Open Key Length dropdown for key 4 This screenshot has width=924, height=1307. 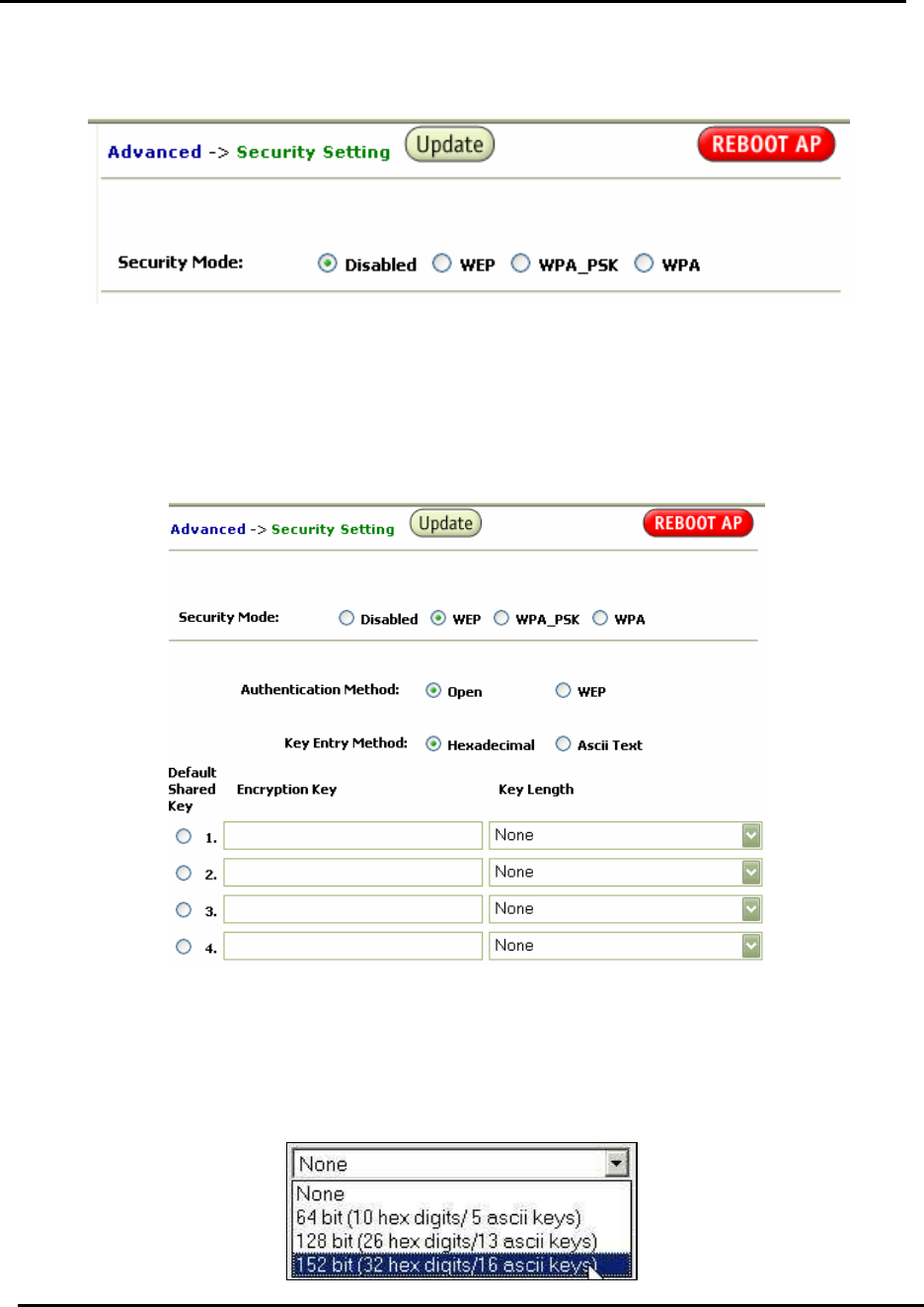[x=626, y=946]
